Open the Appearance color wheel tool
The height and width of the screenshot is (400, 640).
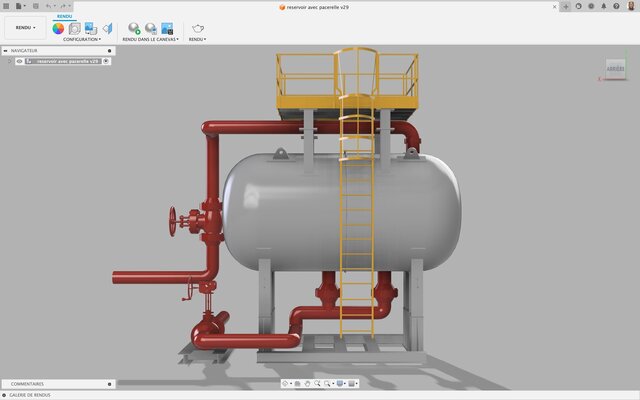(x=58, y=28)
